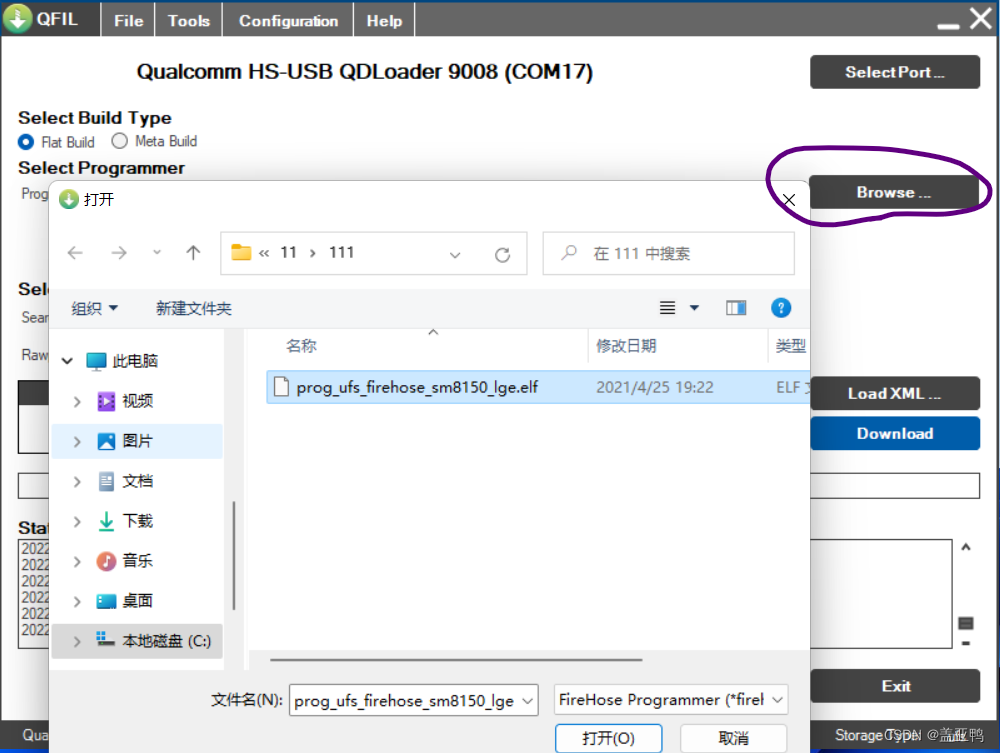Collapse the 此电脑 tree node

coord(67,361)
